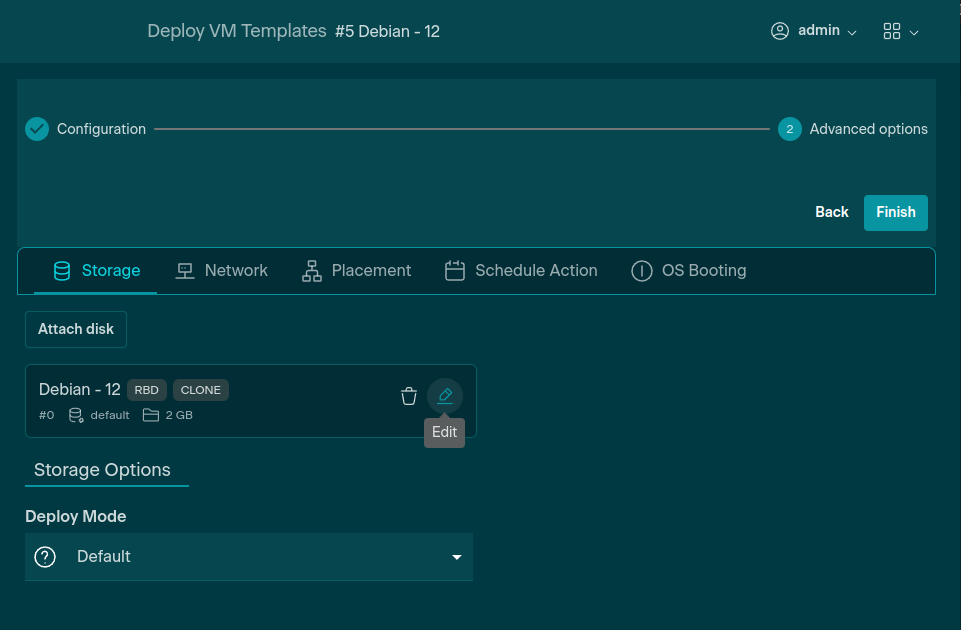Open the Schedule Action tab
The height and width of the screenshot is (630, 961).
[521, 271]
